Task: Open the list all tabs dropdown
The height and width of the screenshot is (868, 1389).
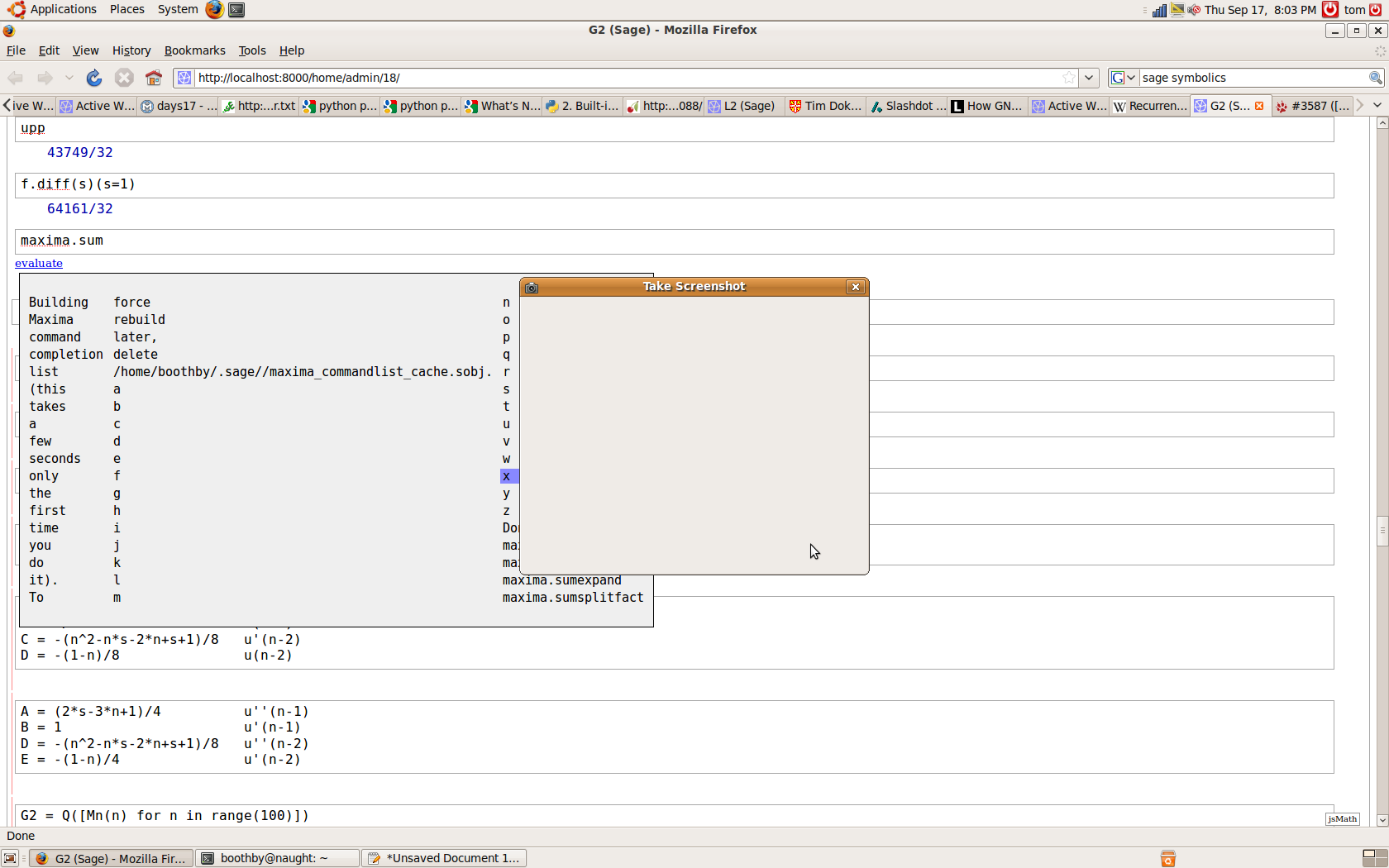Action: [x=1377, y=106]
